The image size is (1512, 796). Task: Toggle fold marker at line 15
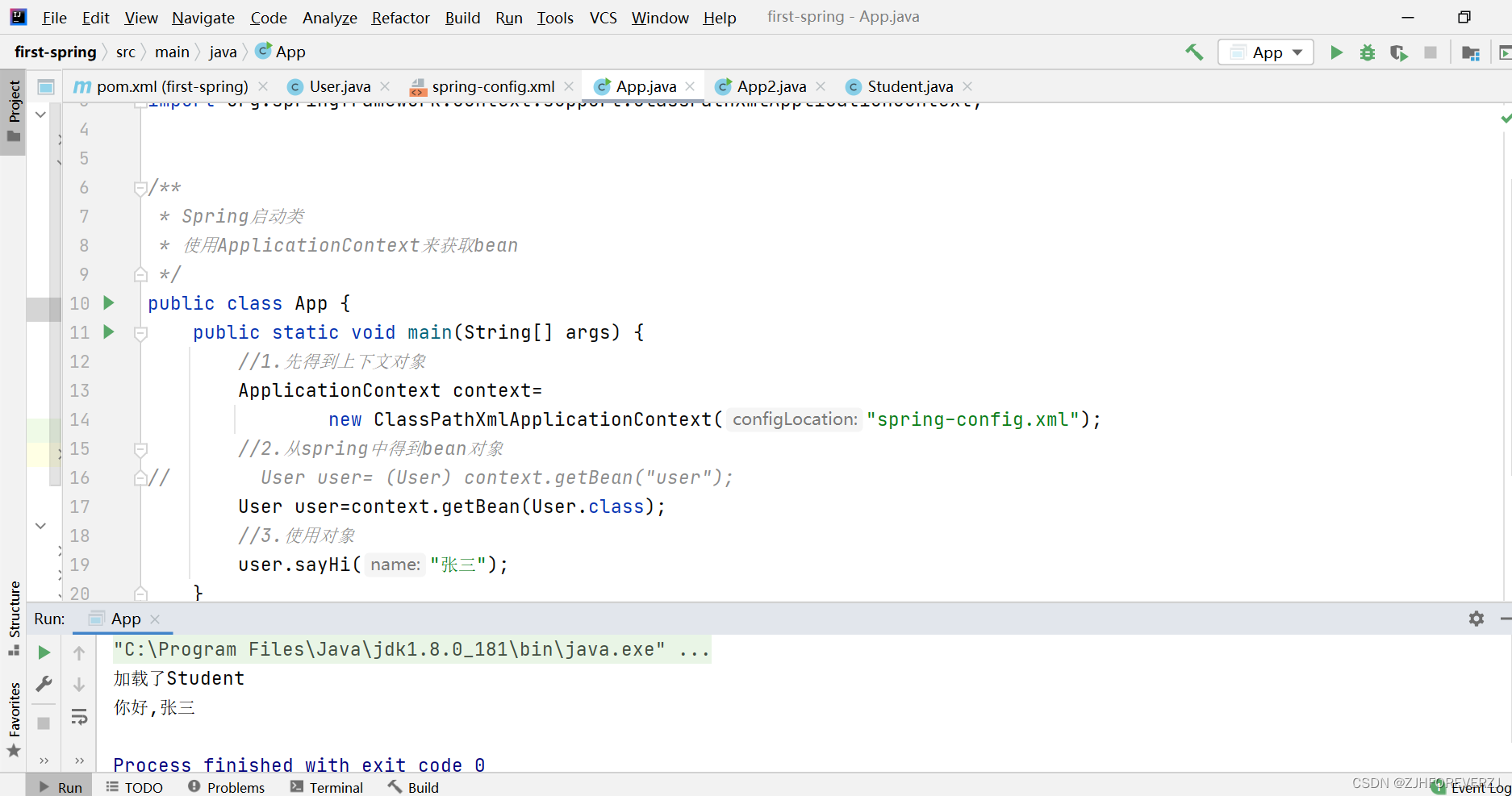click(x=140, y=449)
